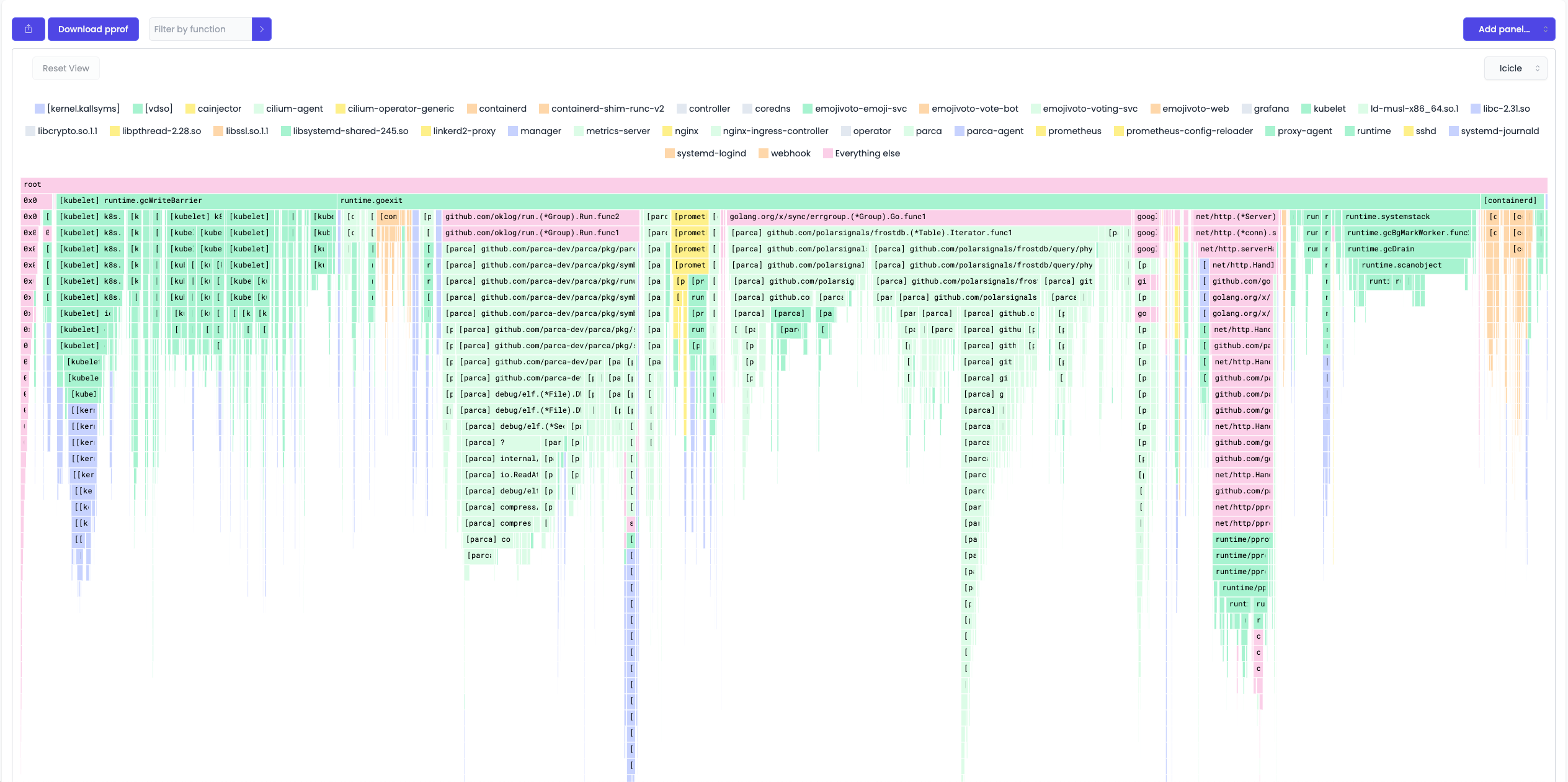Click the [kernel.kallsyms] legend color swatch
Image resolution: width=1568 pixels, height=782 pixels.
point(40,109)
